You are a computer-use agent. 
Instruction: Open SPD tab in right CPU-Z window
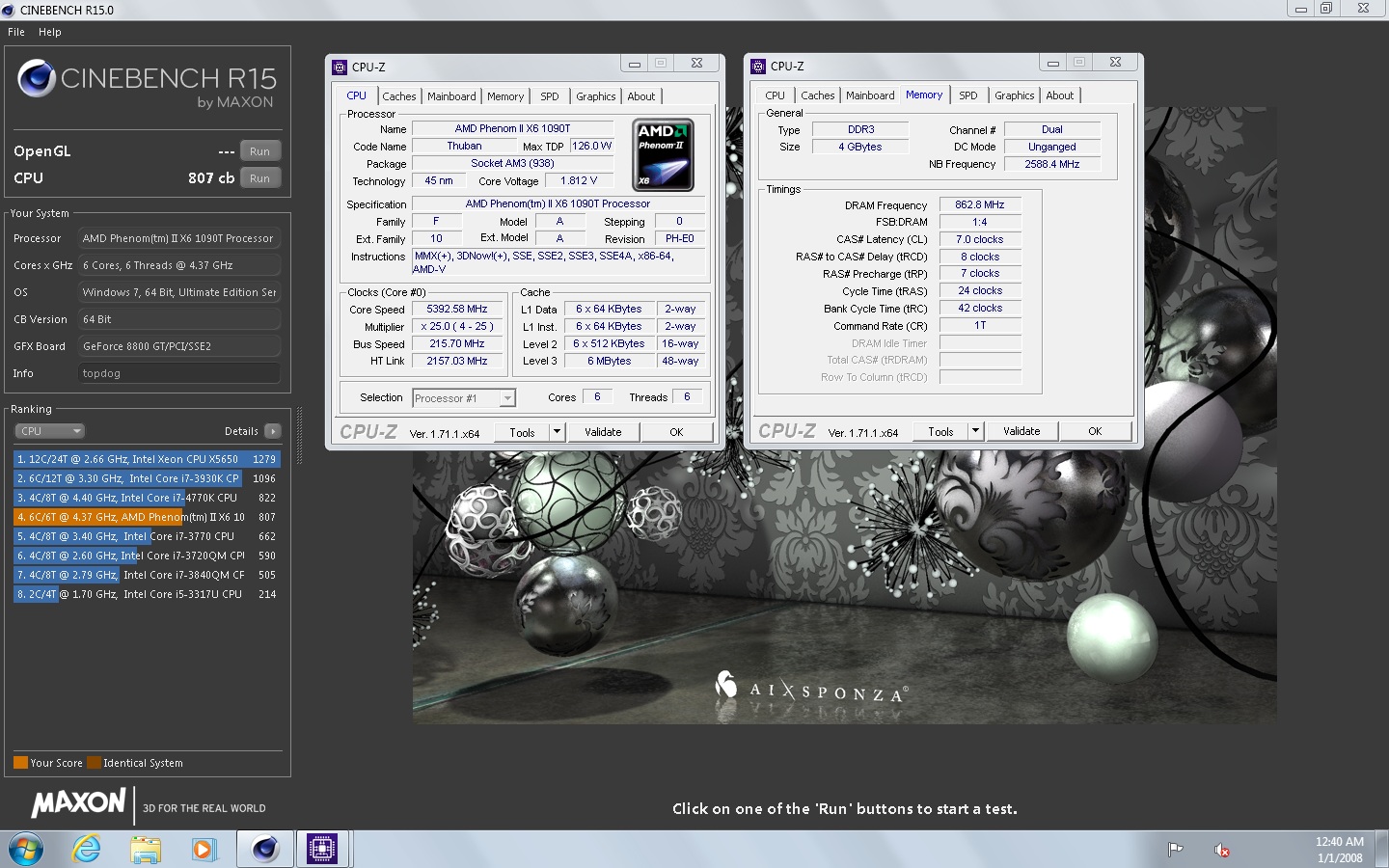968,95
